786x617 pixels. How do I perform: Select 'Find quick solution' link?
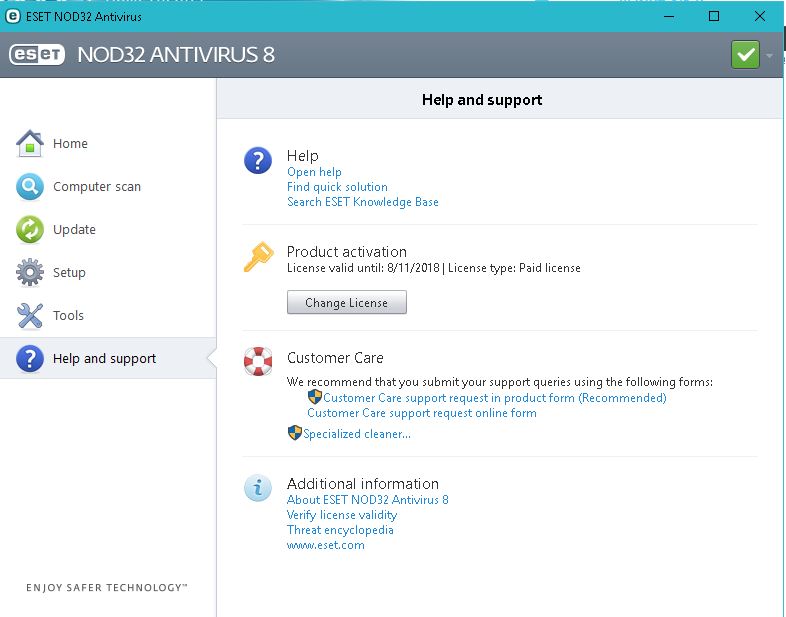coord(337,187)
